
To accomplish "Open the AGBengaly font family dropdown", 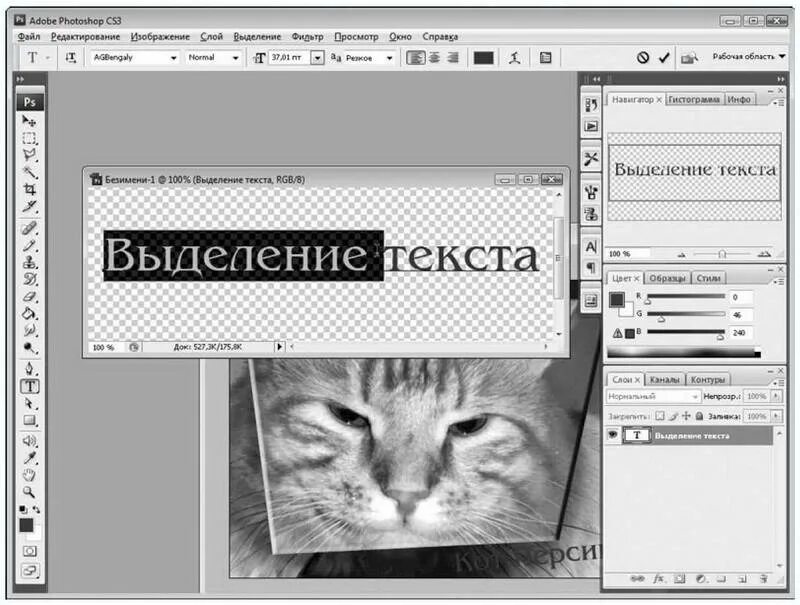I will [x=173, y=58].
